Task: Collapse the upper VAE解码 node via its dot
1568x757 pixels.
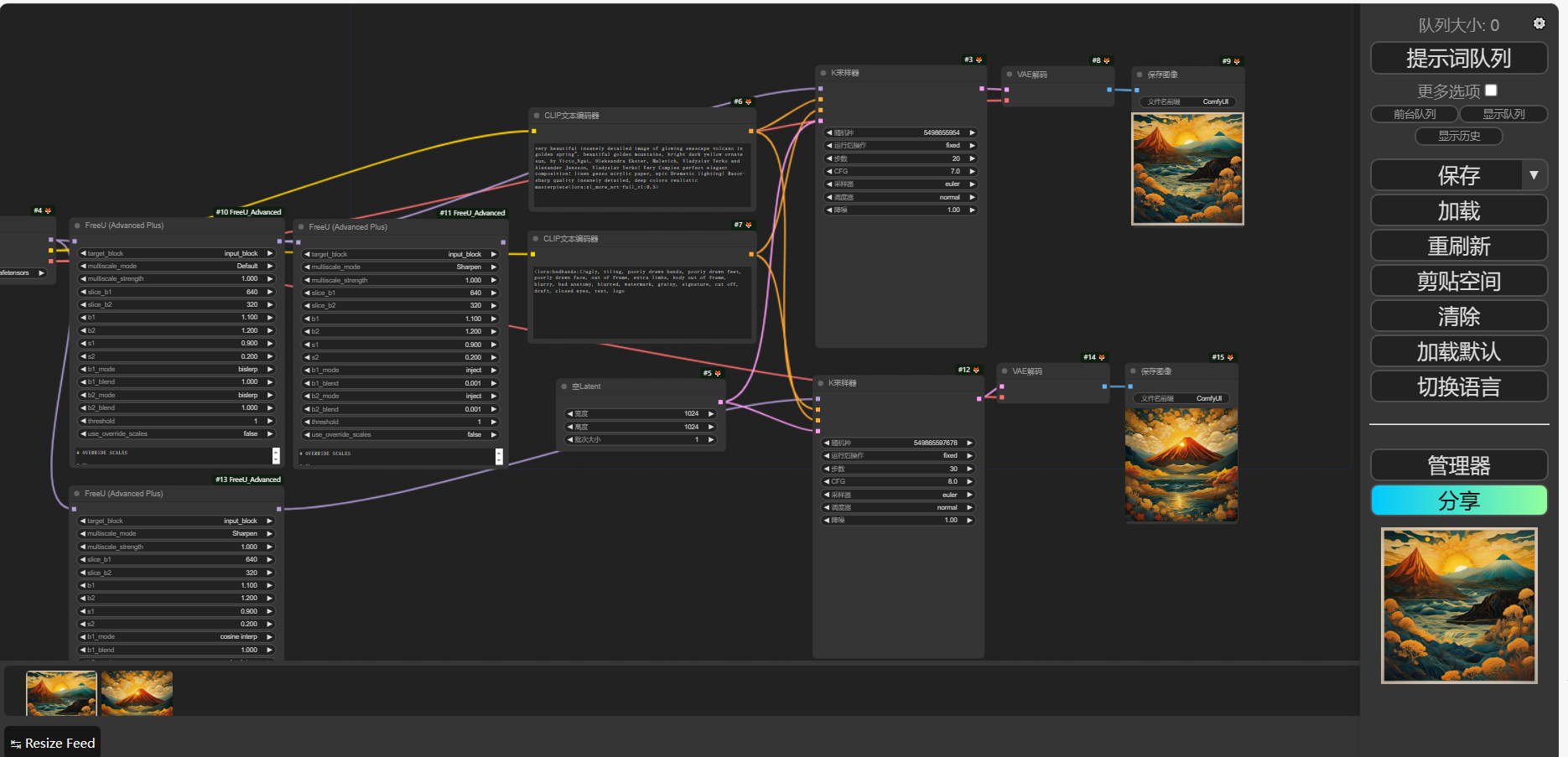Action: (1009, 75)
